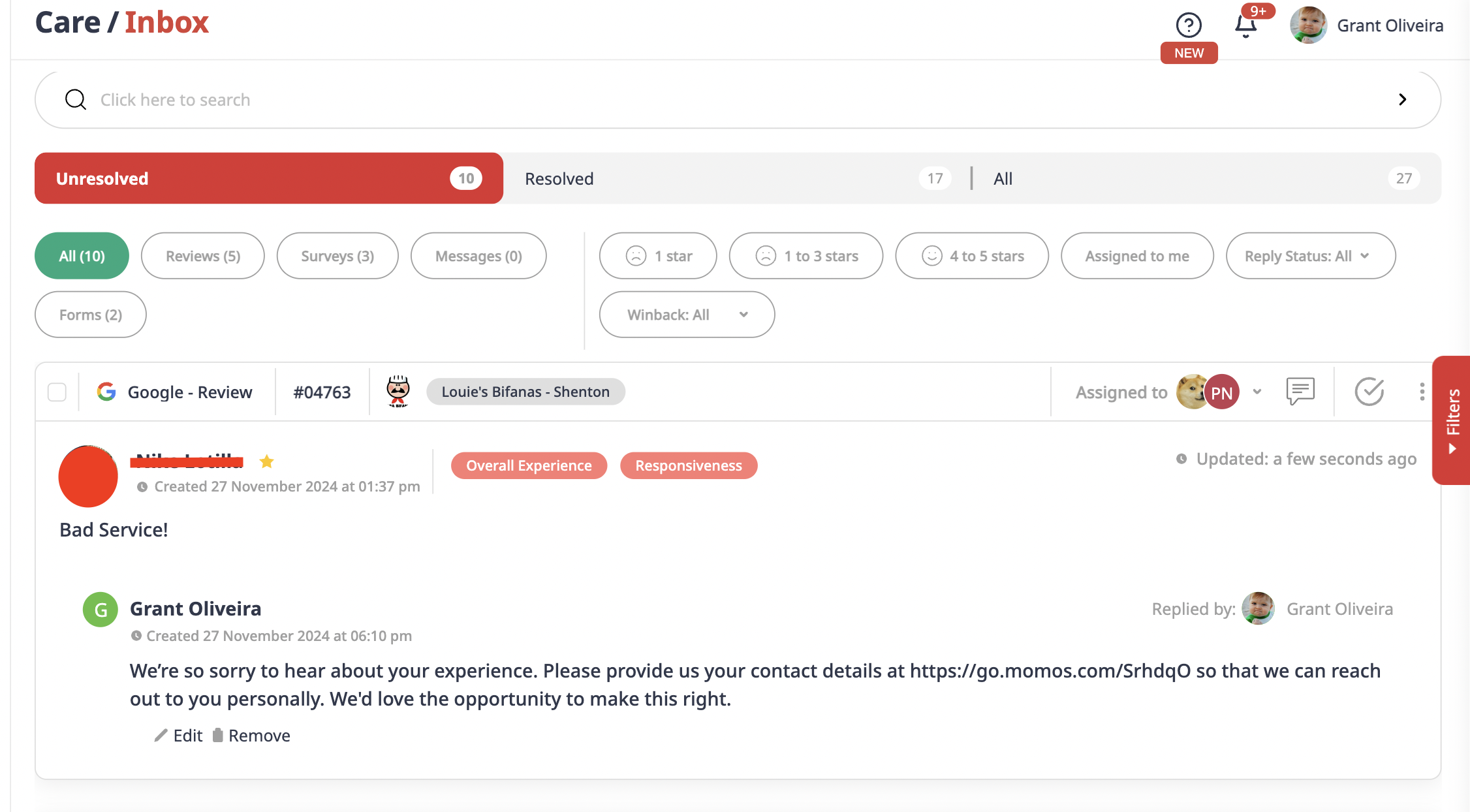Select the Google review #04763 checkbox

click(57, 392)
